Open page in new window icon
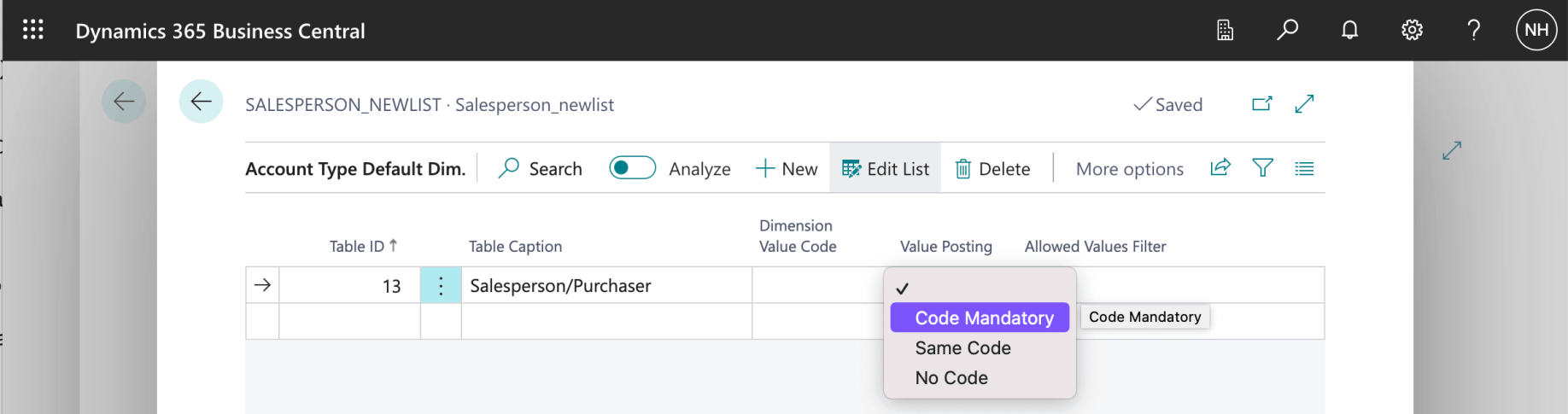Screen dimensions: 1568x414 point(1261,104)
